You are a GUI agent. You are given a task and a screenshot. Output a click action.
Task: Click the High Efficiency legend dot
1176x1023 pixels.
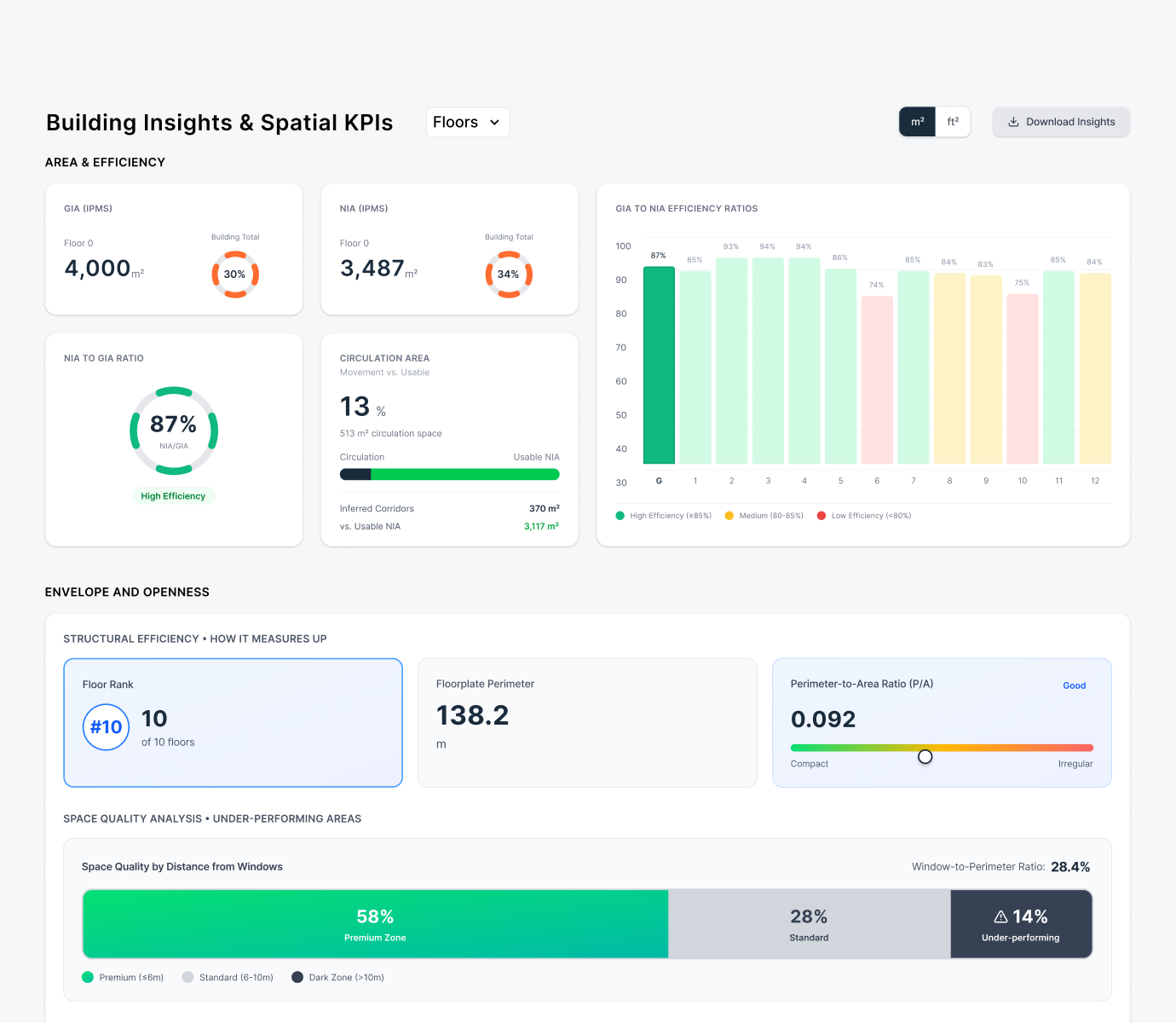click(620, 516)
